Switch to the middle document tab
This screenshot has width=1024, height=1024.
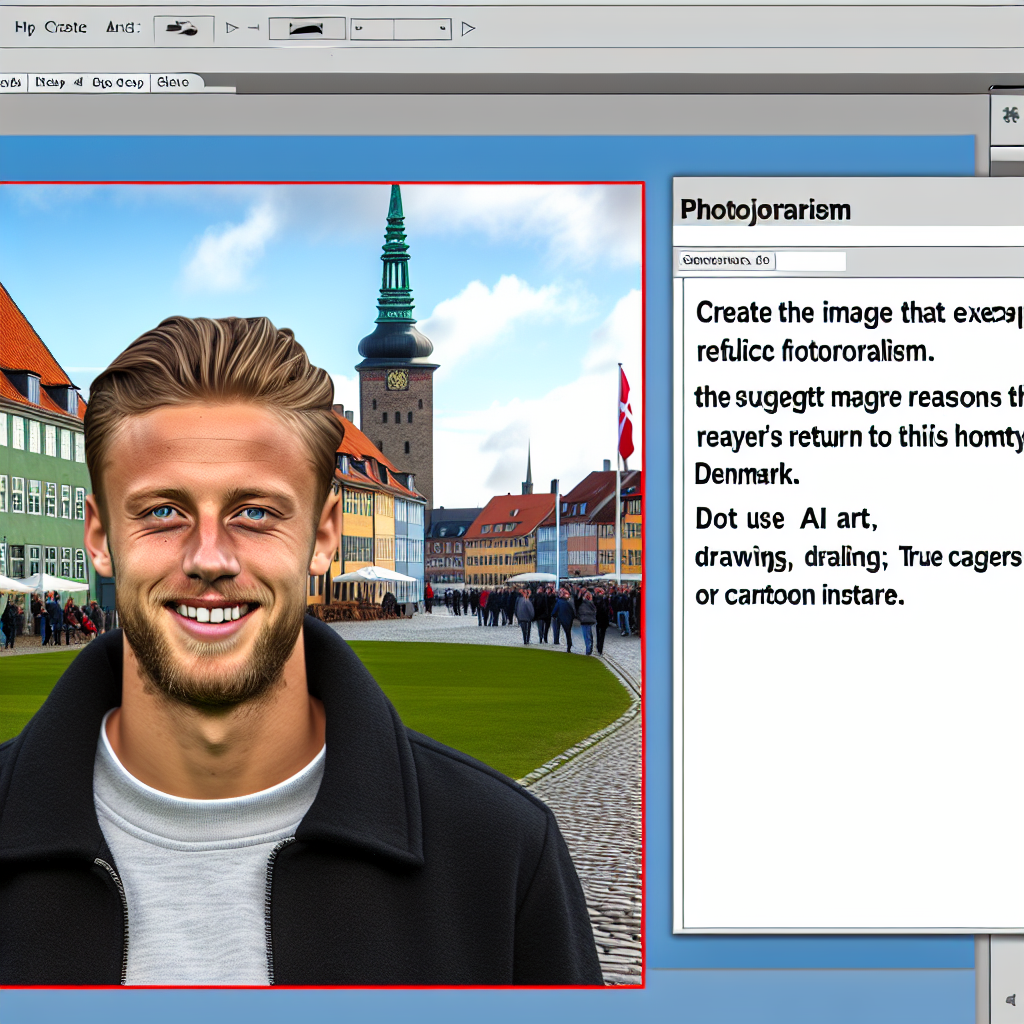click(x=91, y=83)
